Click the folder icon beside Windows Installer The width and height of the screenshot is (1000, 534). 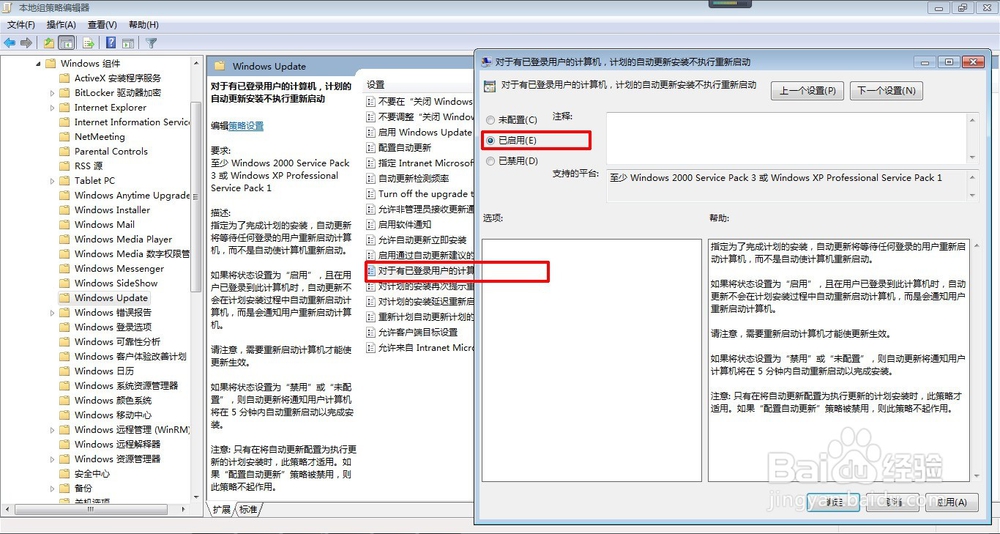coord(64,210)
